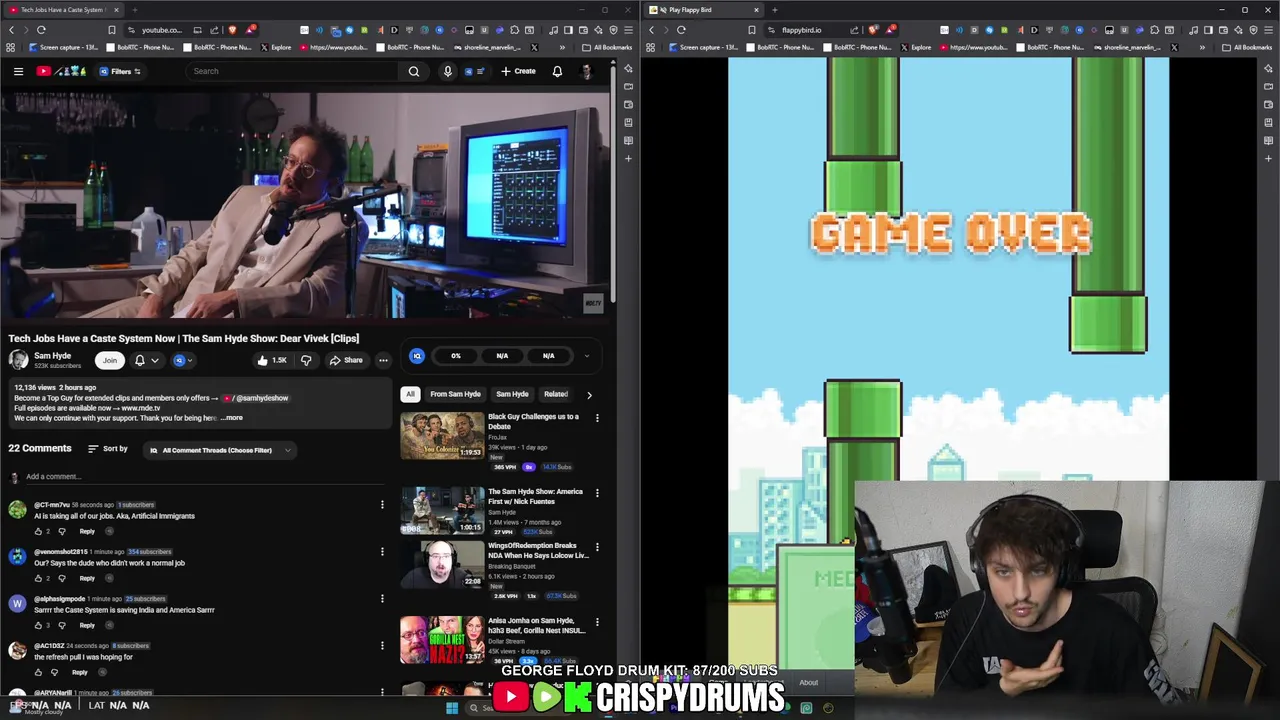Click the Brave Rewards icon in the YouTube window

pyautogui.click(x=251, y=30)
